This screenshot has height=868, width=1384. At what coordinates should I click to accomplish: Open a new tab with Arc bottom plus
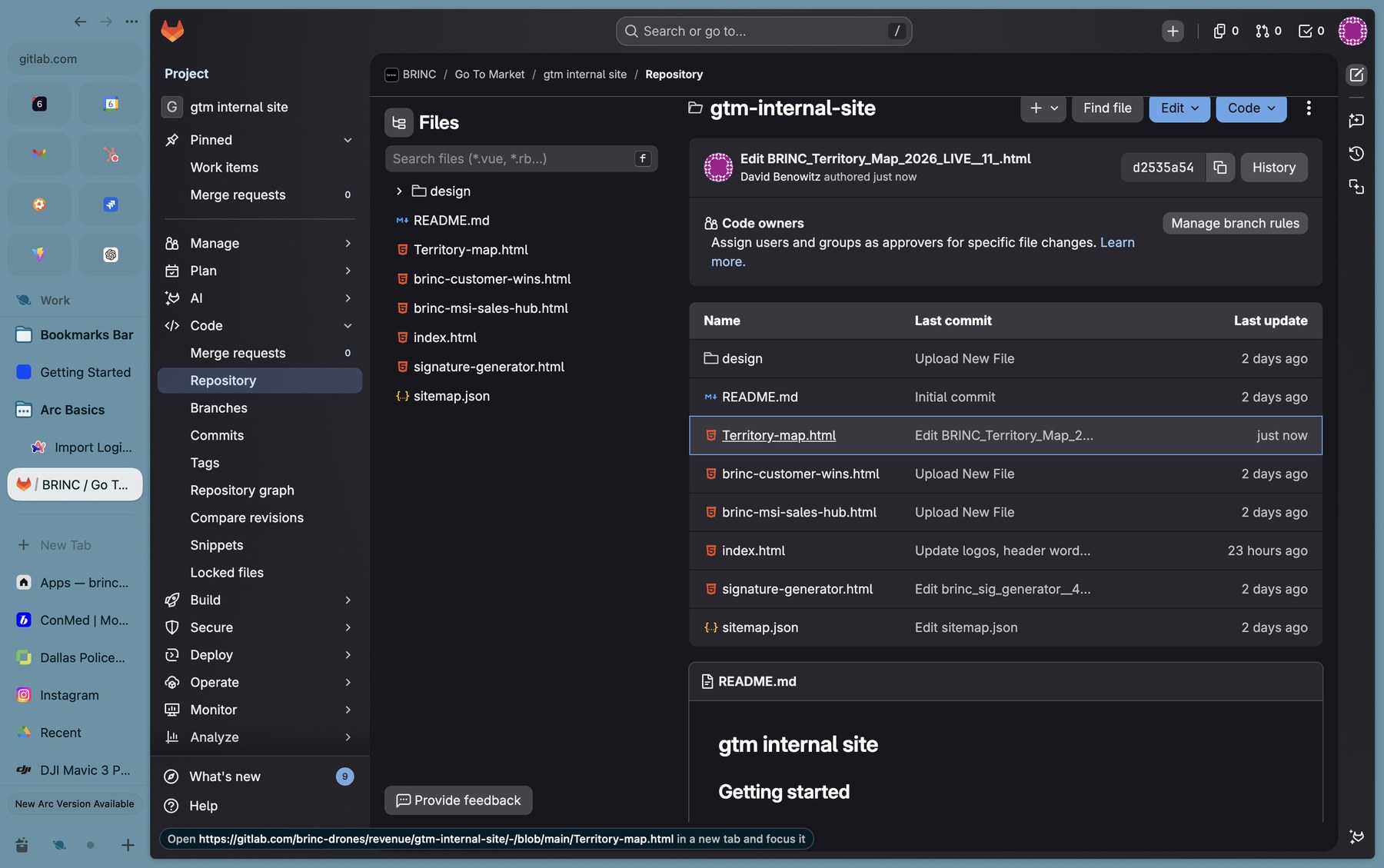pos(128,845)
